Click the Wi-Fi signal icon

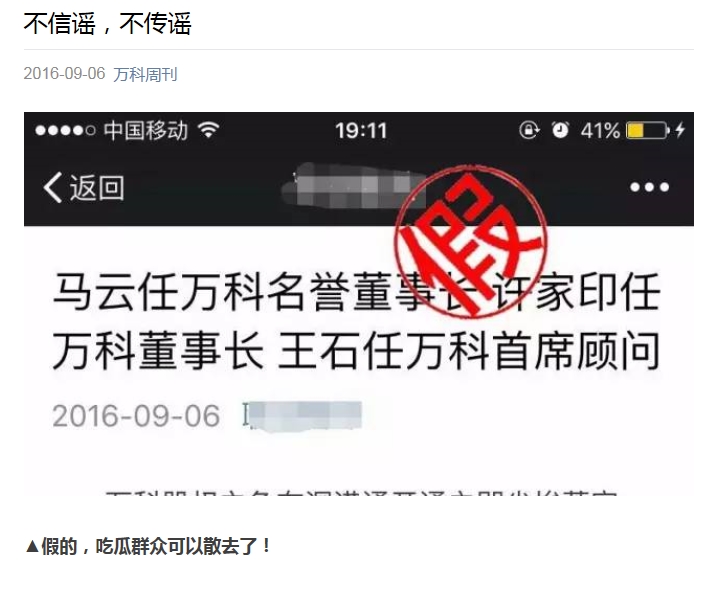[x=209, y=130]
